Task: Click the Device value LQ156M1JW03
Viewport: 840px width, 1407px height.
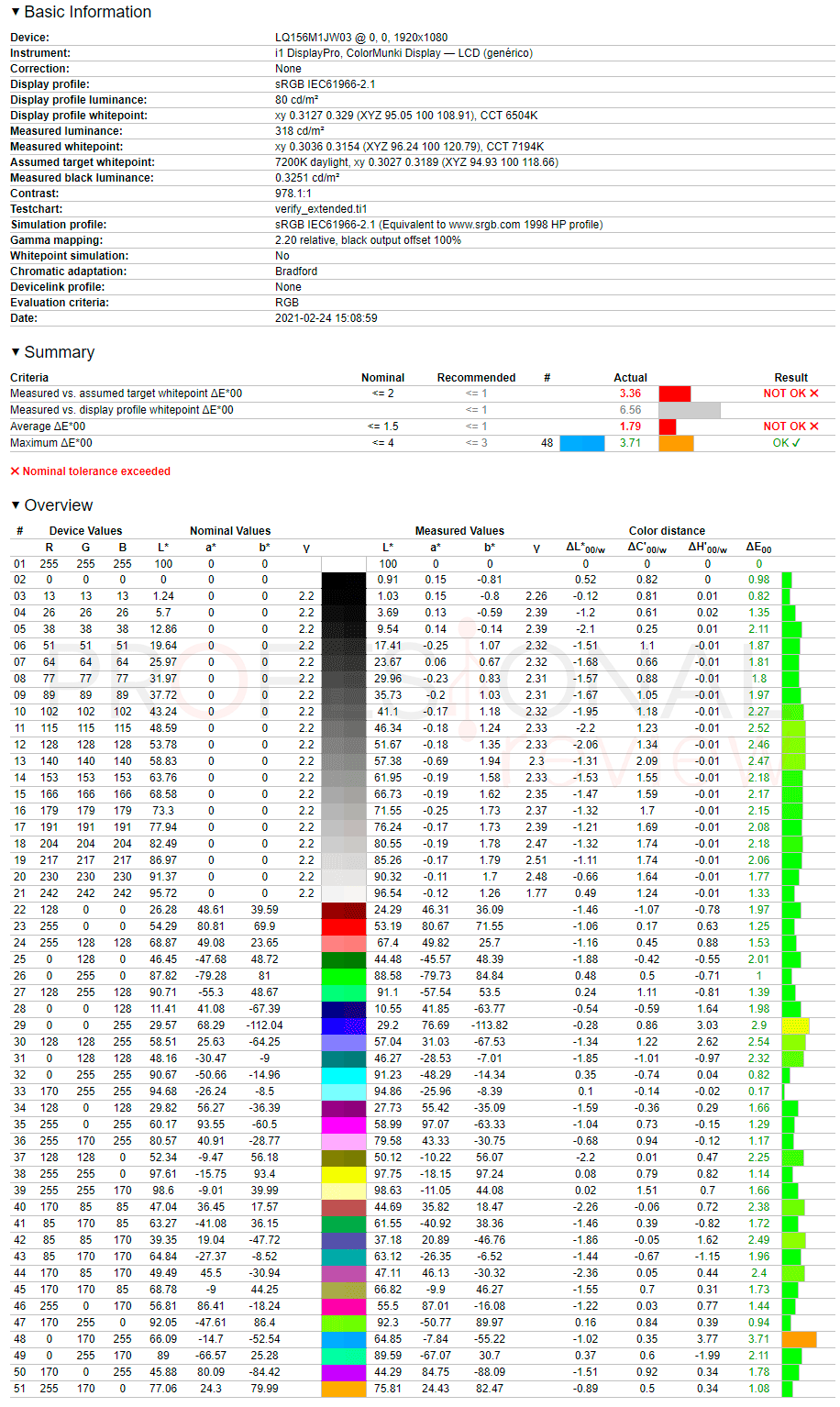Action: click(361, 38)
